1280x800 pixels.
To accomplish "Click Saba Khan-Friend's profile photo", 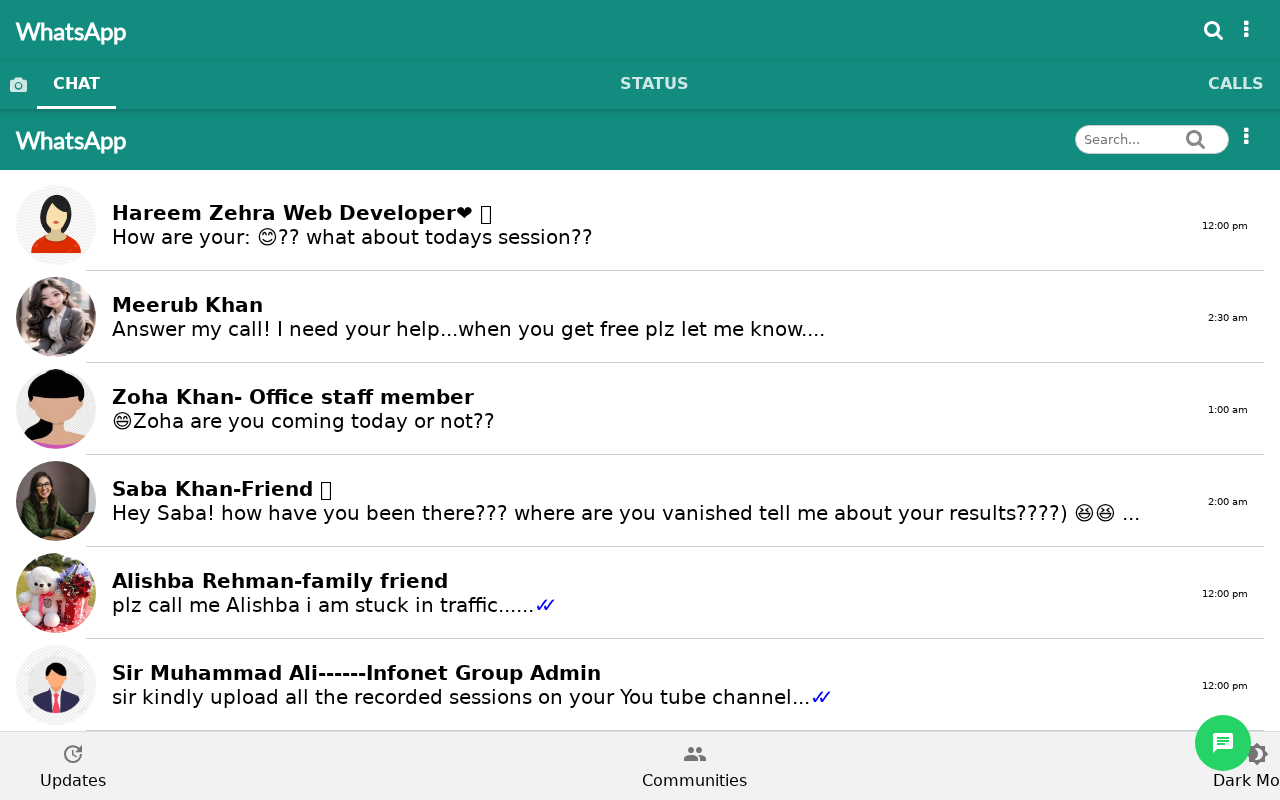I will pyautogui.click(x=56, y=501).
